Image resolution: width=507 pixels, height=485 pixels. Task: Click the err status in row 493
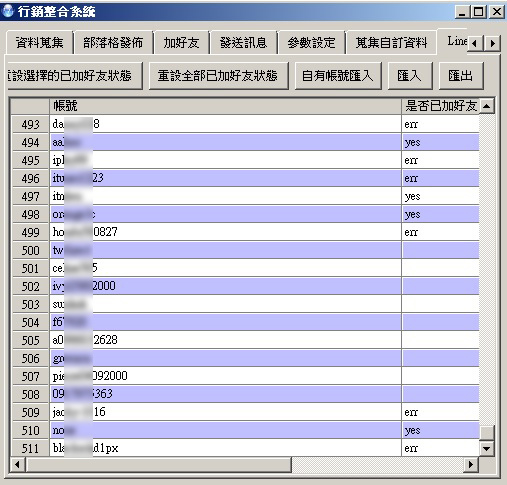(440, 124)
